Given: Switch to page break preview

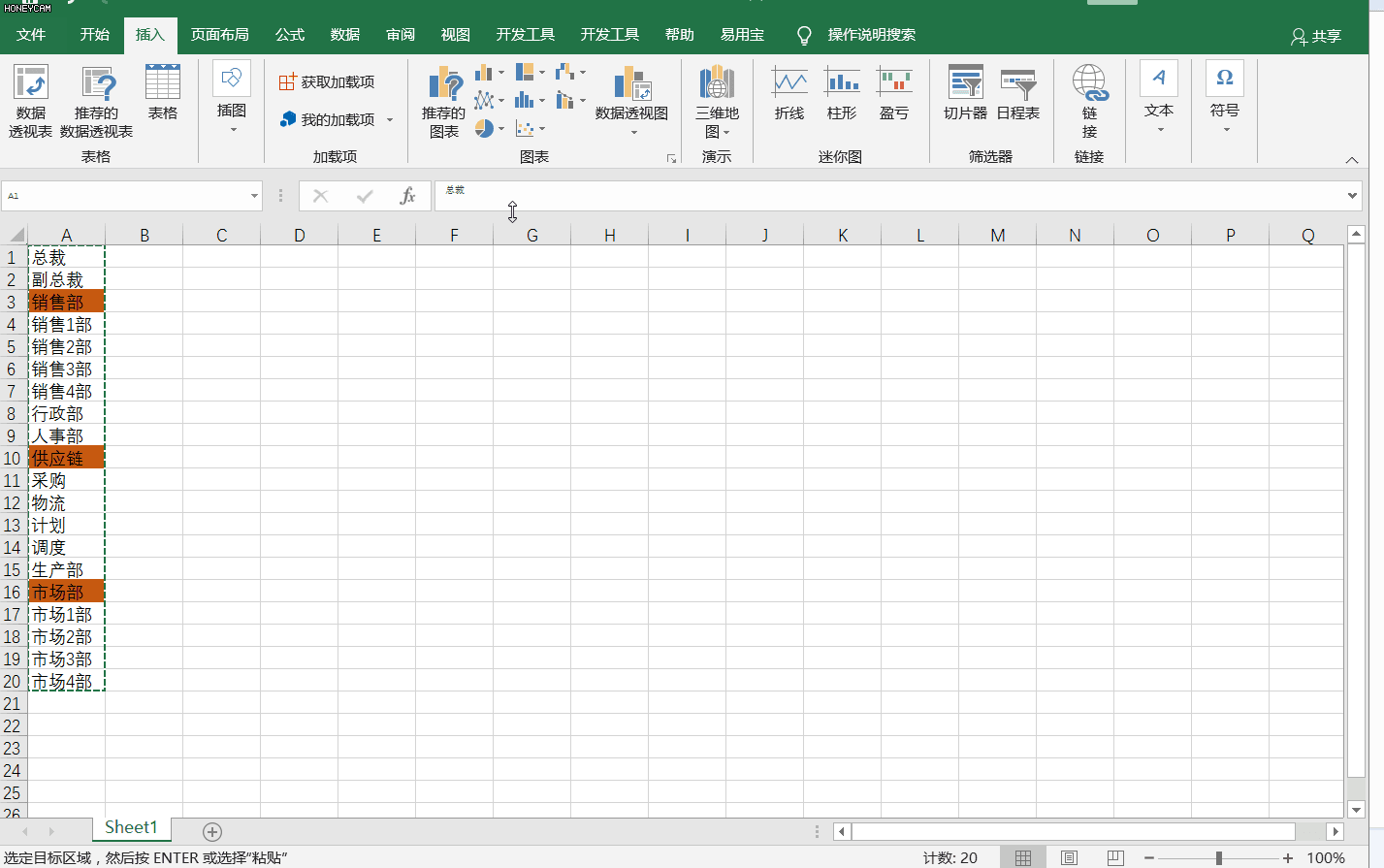Looking at the screenshot, I should 1115,858.
